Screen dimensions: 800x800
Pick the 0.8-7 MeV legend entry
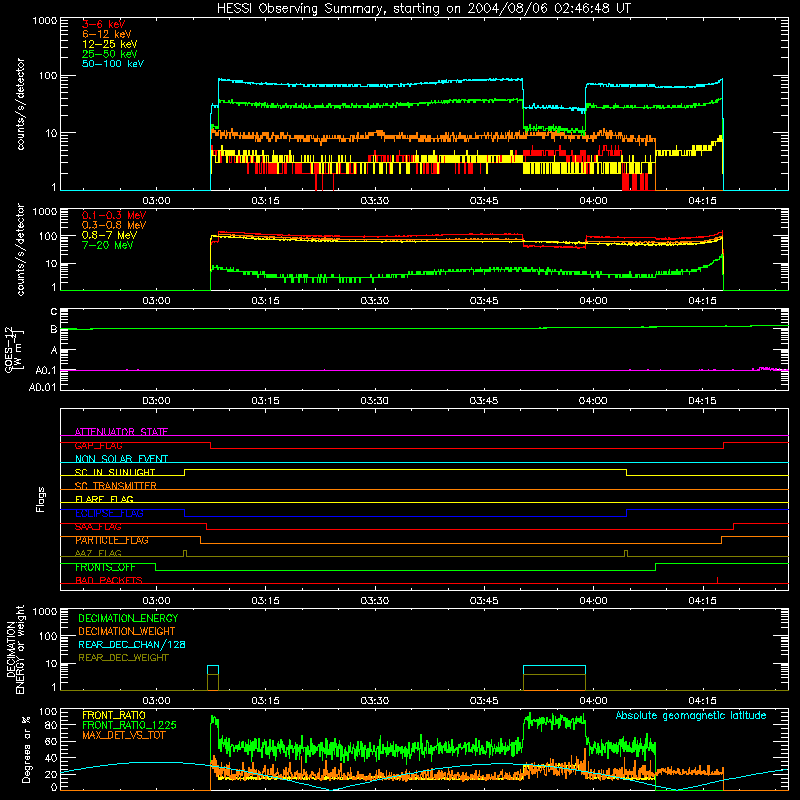[x=109, y=235]
